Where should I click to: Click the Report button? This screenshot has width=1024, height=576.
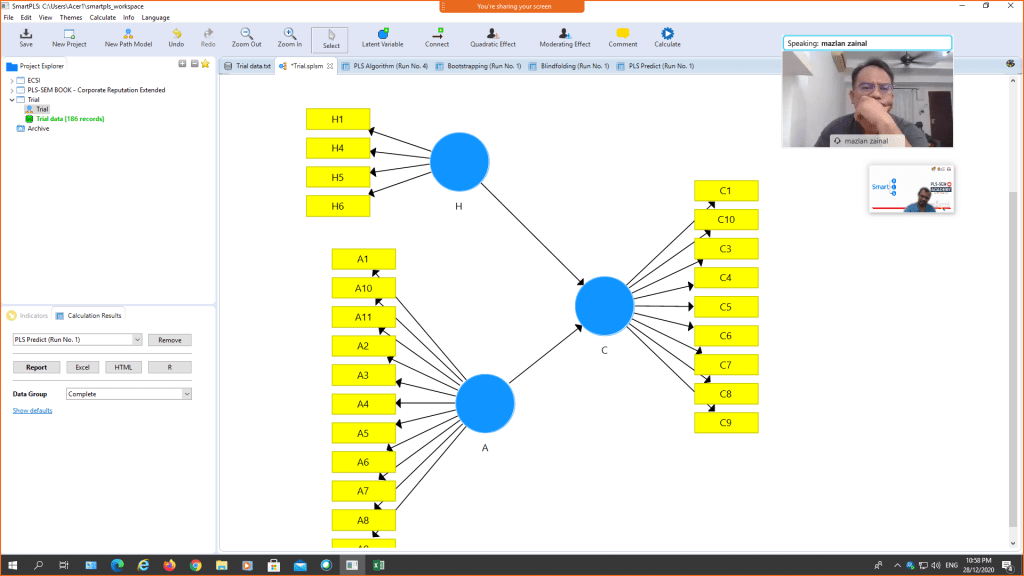click(x=36, y=367)
